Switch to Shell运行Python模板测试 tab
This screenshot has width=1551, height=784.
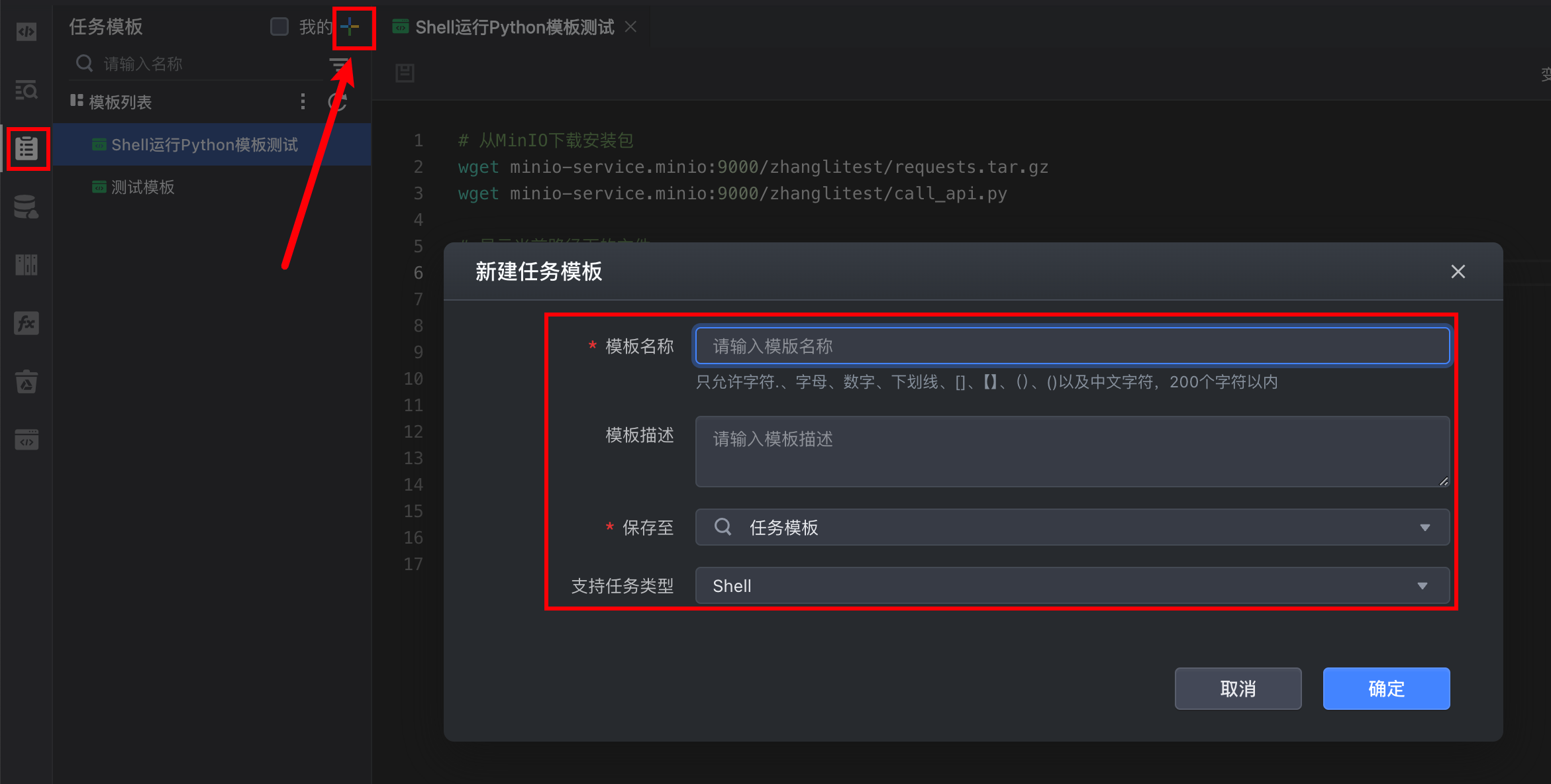pos(514,27)
